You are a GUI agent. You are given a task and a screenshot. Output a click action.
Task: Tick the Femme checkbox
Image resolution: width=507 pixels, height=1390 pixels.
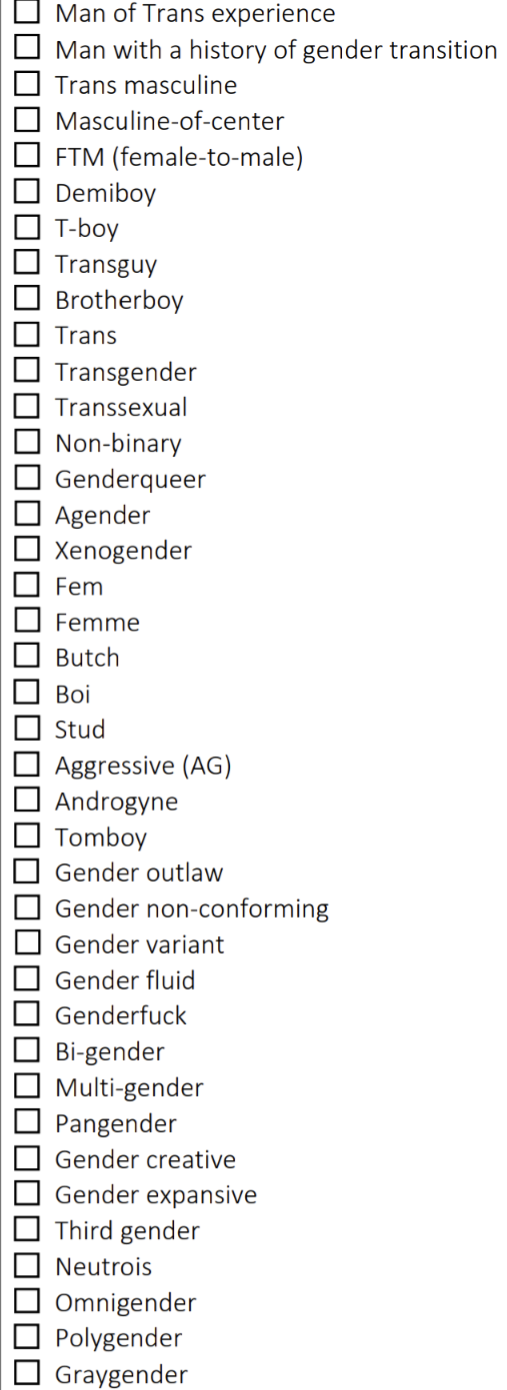[27, 622]
